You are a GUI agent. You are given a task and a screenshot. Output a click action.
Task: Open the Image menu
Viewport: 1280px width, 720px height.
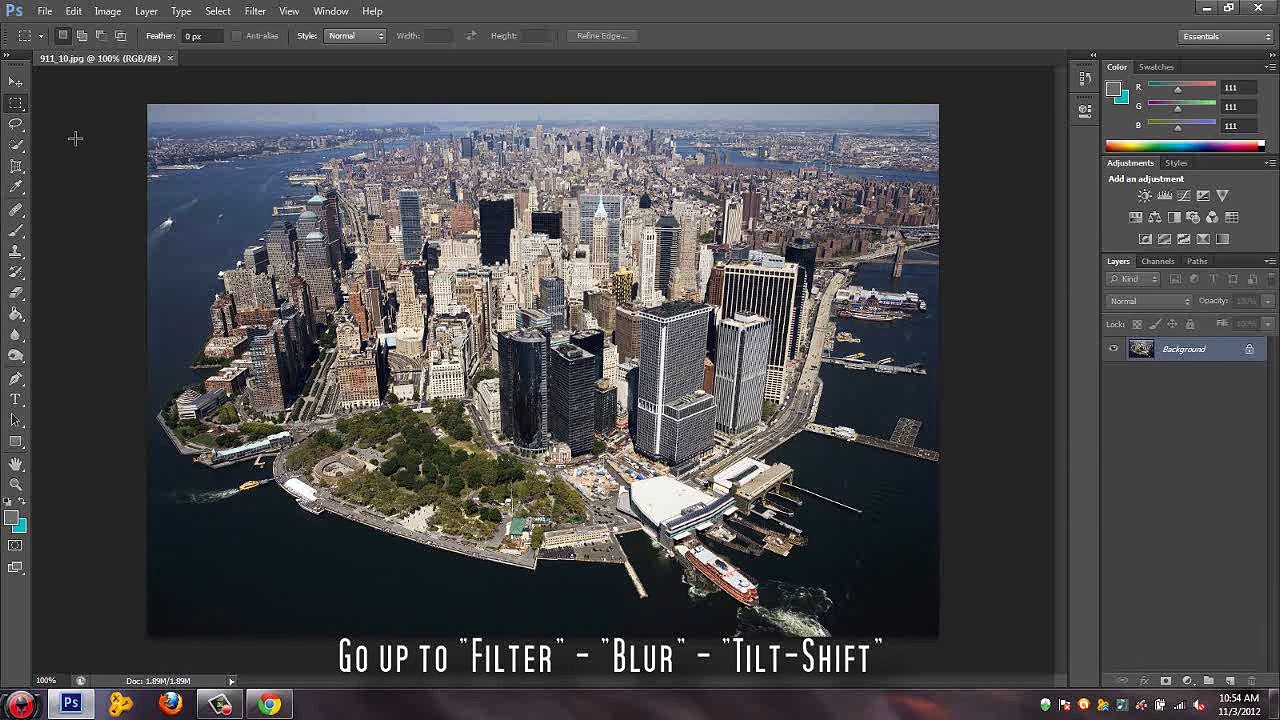107,11
